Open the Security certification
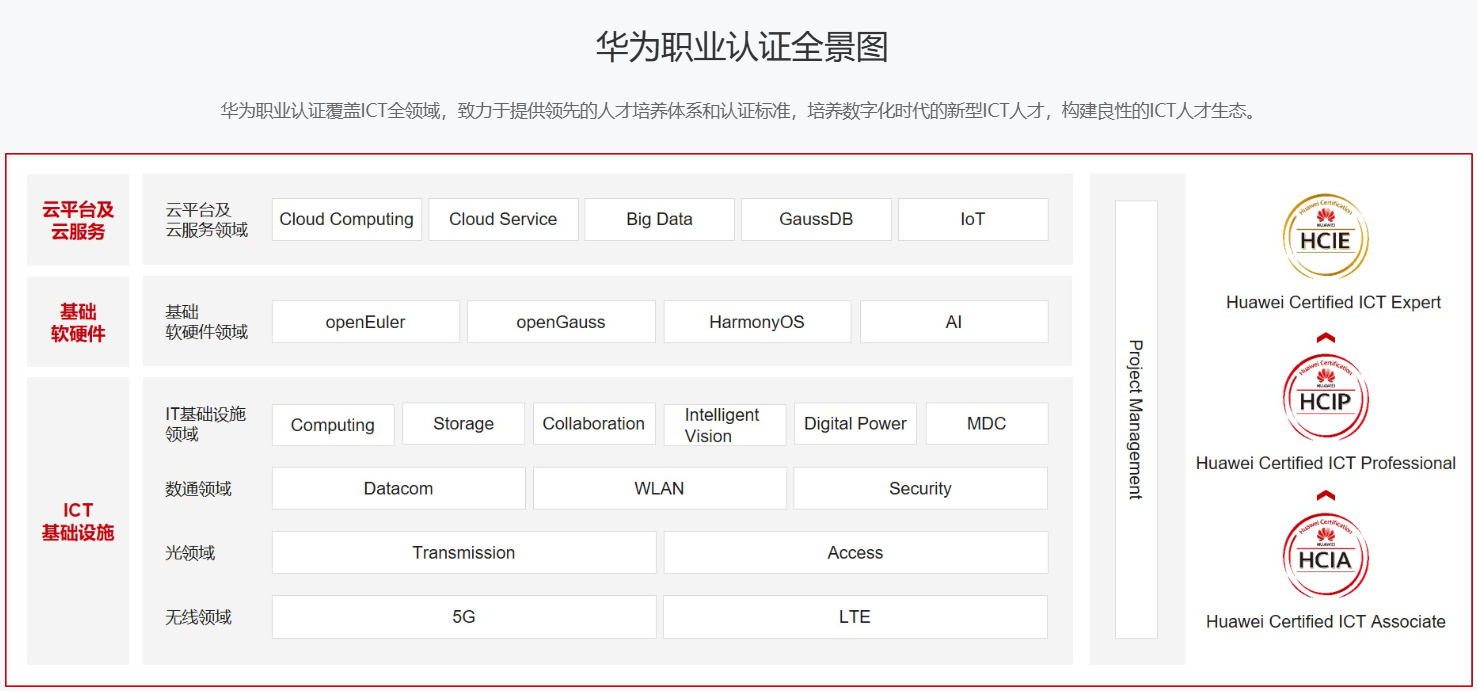This screenshot has height=691, width=1477. 921,488
